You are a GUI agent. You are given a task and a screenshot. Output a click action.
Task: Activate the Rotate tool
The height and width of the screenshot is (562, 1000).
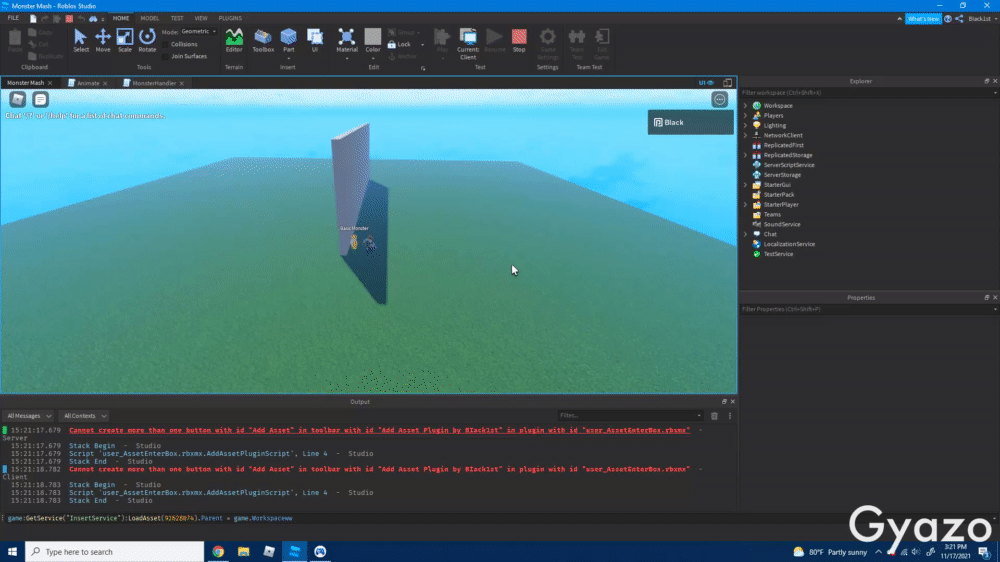click(147, 40)
